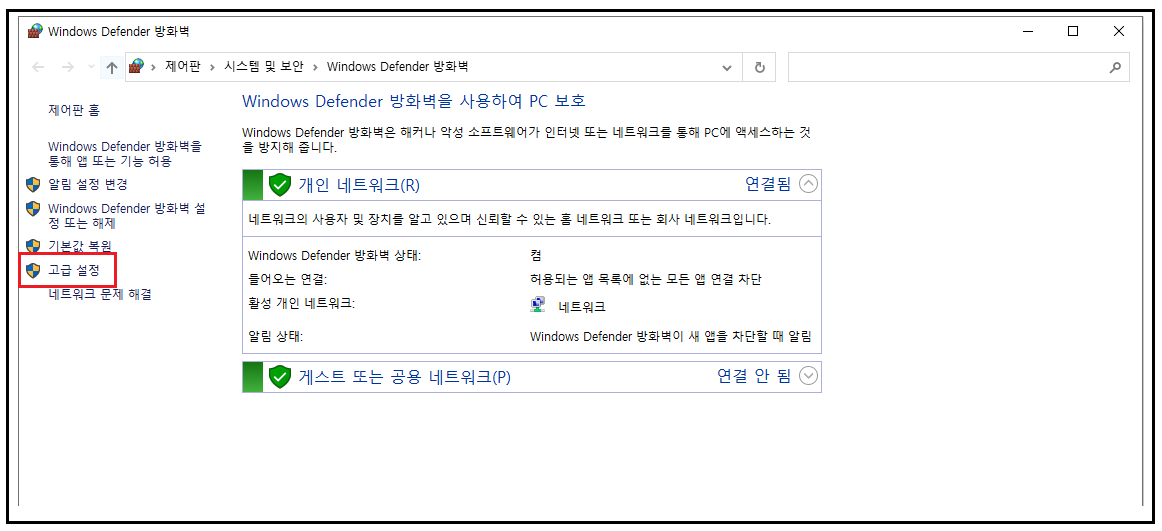Minimize the Windows Defender 방화벽 window

[1027, 31]
